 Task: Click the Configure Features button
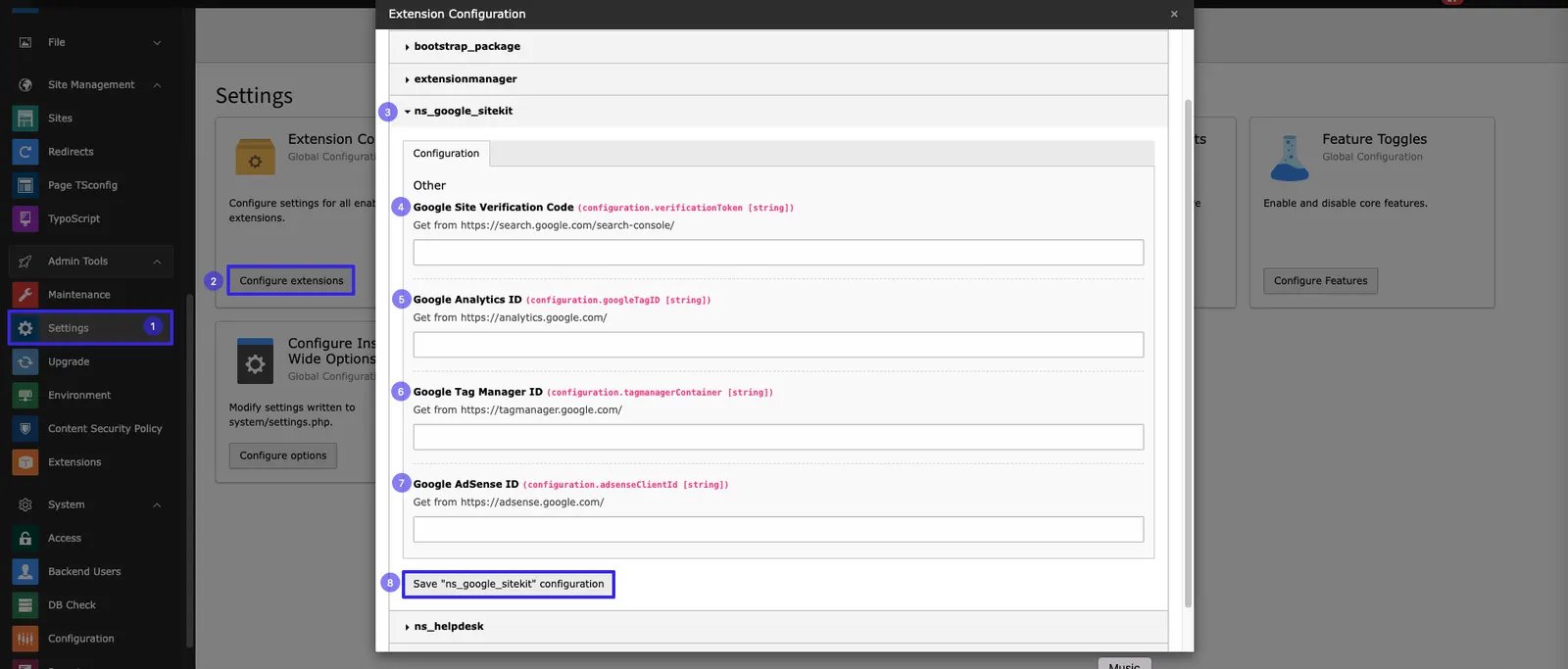coord(1320,281)
